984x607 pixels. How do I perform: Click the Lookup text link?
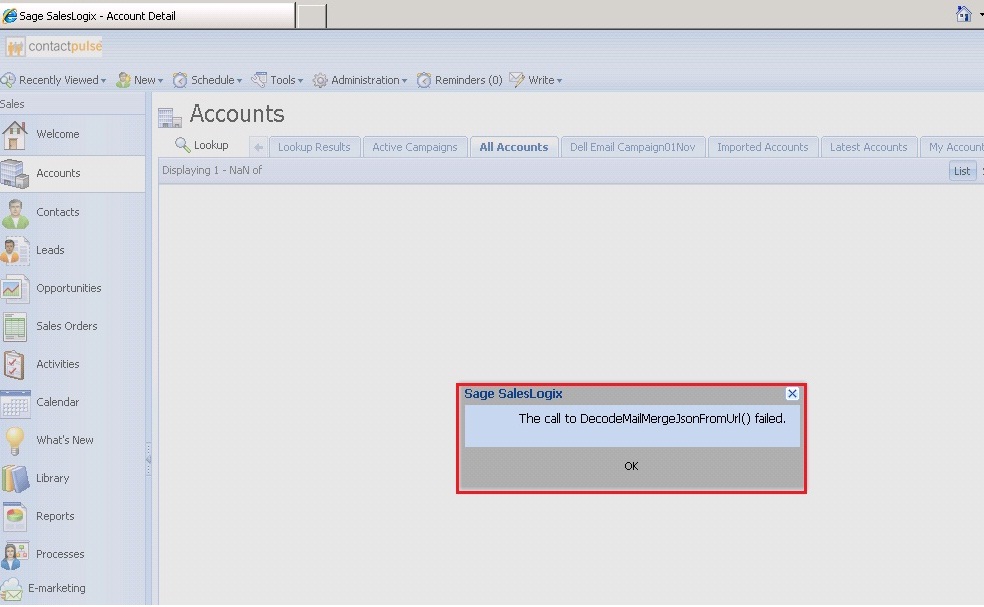tap(211, 145)
